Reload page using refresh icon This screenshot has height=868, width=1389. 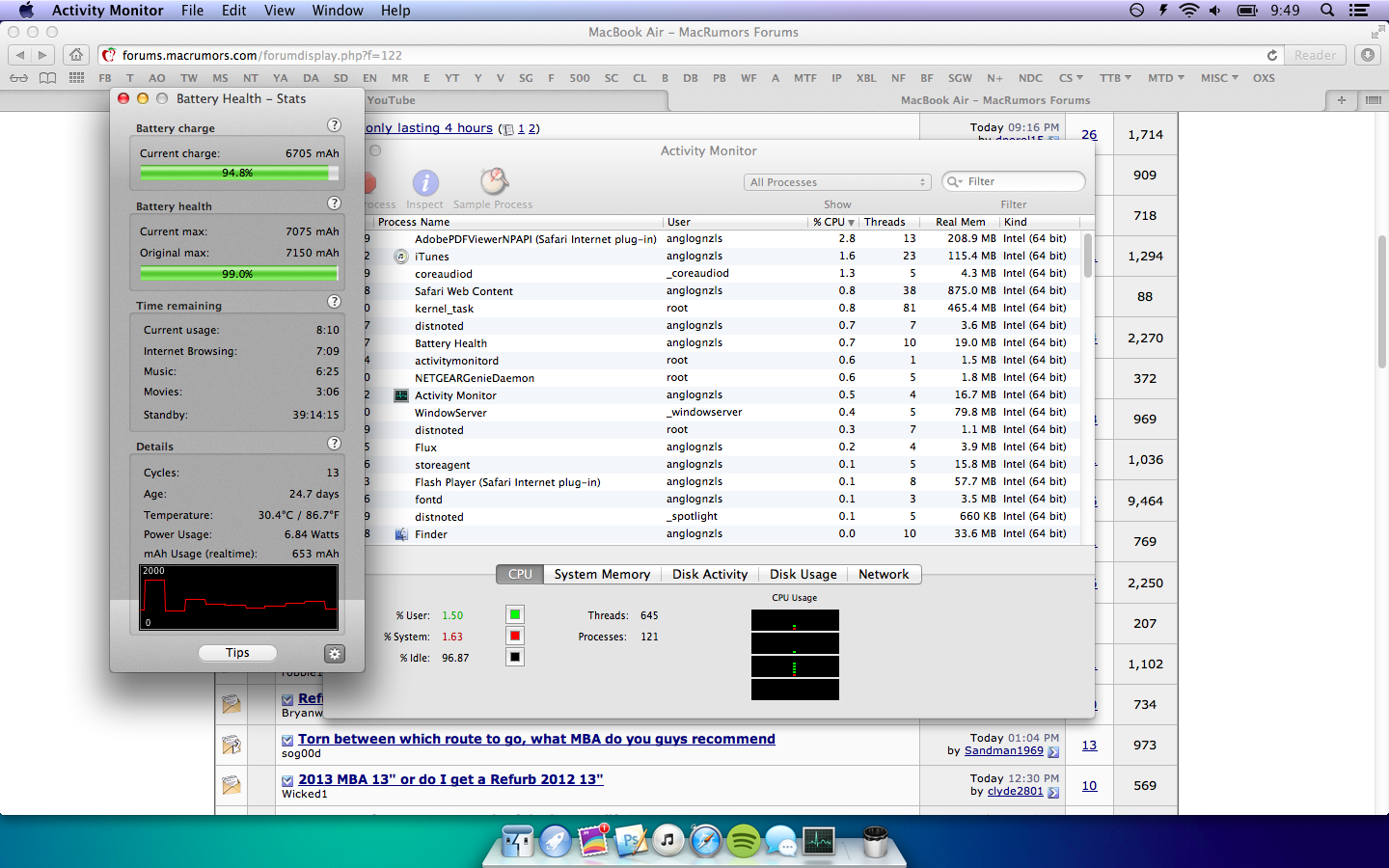pyautogui.click(x=1272, y=55)
